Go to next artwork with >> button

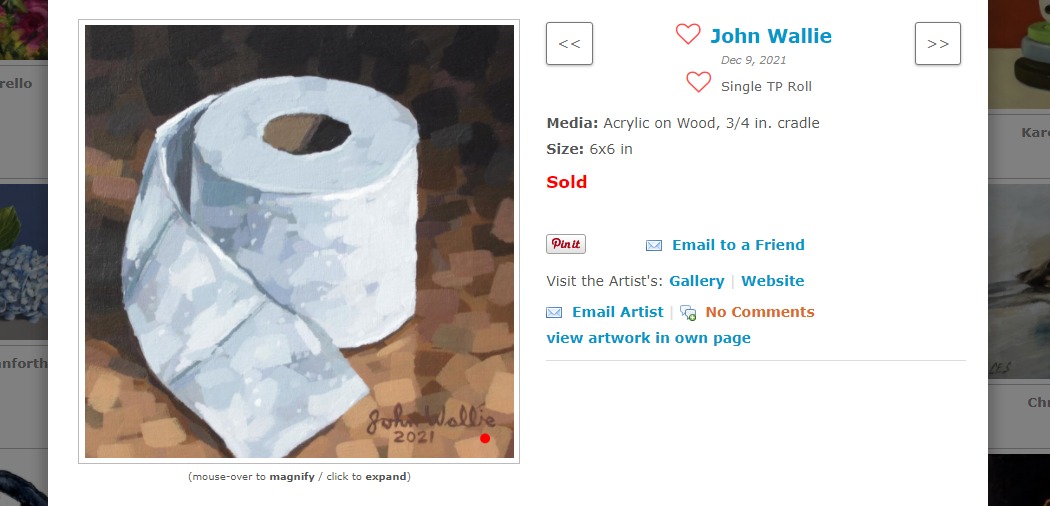[938, 44]
